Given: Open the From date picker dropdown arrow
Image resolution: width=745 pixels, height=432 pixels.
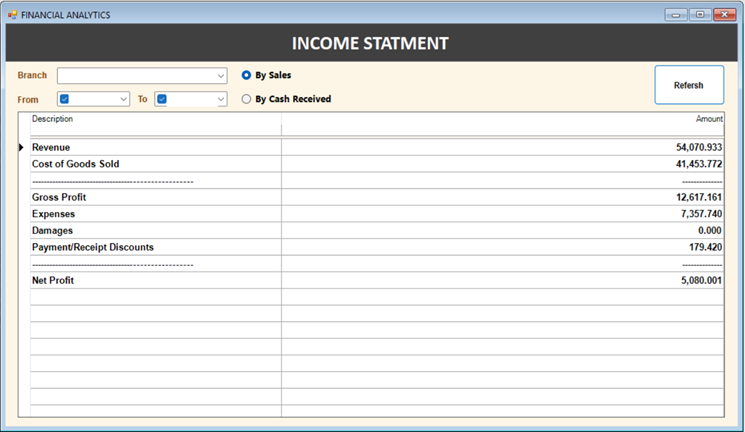Looking at the screenshot, I should click(x=124, y=99).
